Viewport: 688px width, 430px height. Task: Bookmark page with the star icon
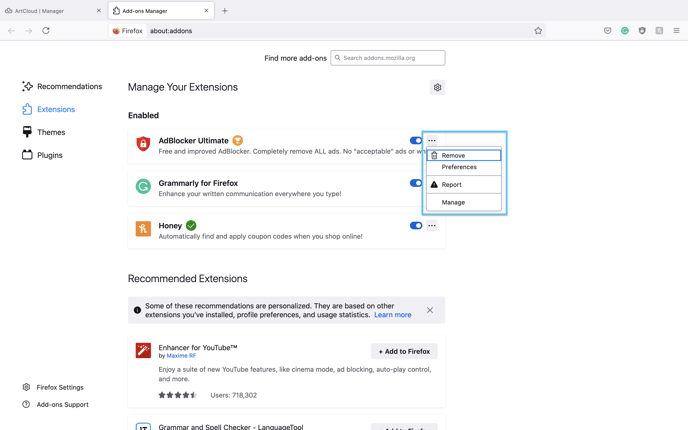[x=538, y=31]
